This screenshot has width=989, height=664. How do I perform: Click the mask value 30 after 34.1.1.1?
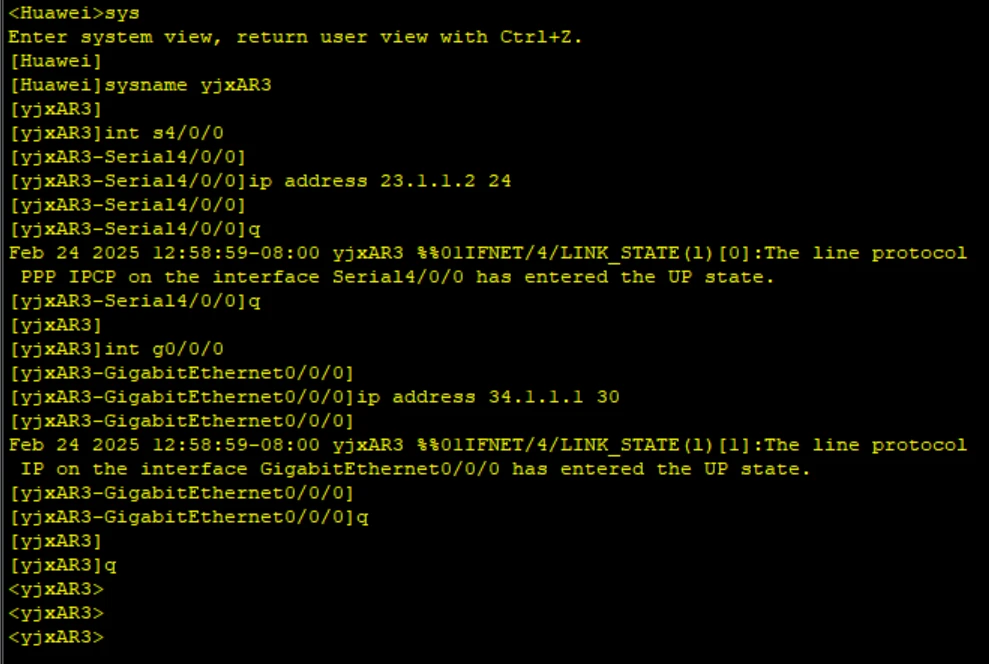(608, 397)
